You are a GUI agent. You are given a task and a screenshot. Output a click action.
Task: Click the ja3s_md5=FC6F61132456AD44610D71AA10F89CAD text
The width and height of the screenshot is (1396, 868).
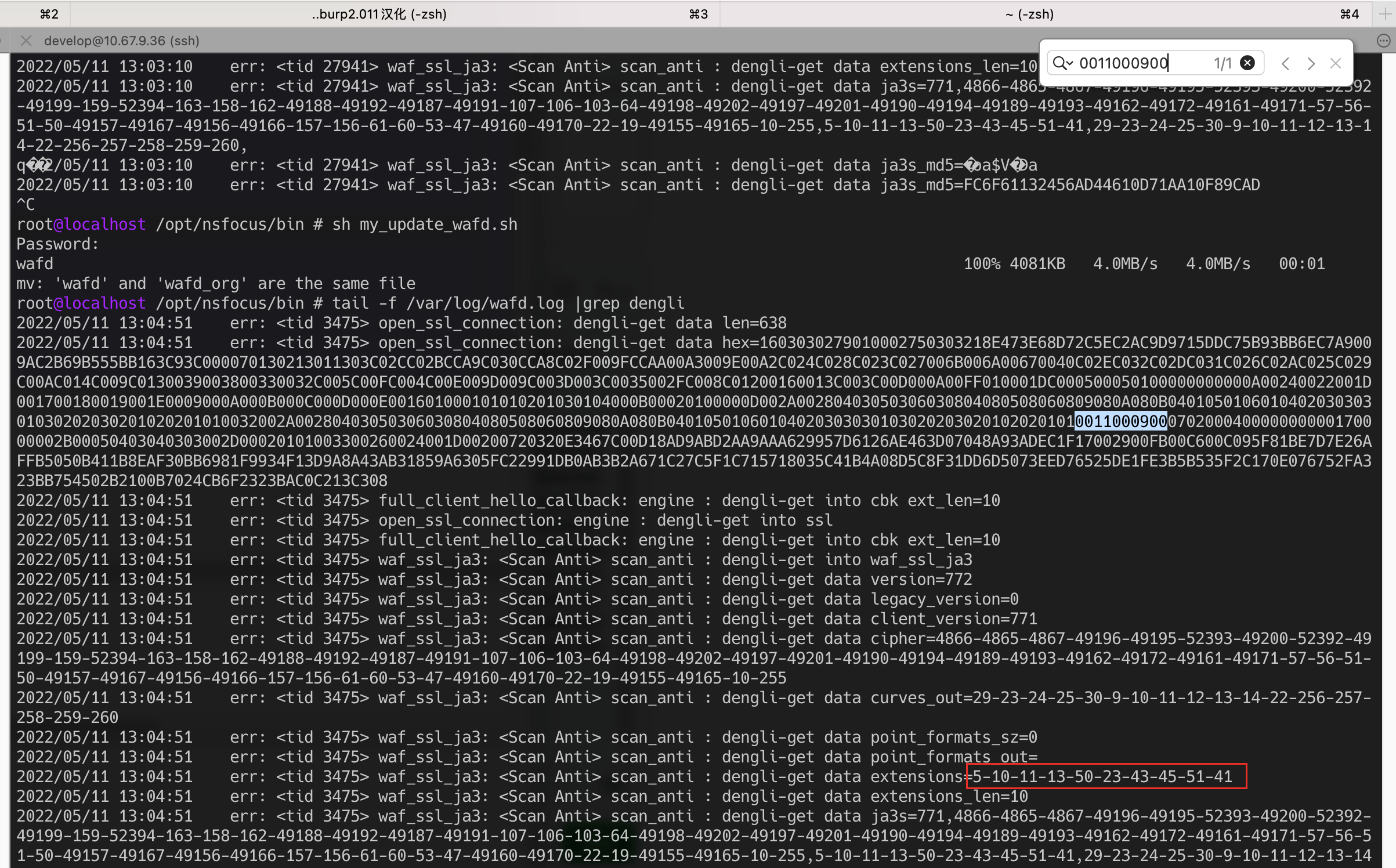[x=1070, y=185]
